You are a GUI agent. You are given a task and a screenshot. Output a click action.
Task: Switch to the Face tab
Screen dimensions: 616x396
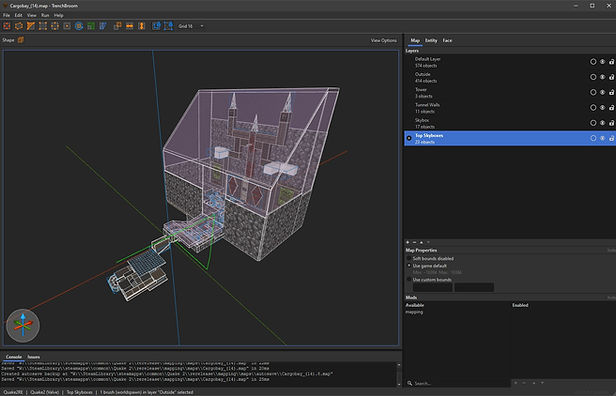point(447,40)
